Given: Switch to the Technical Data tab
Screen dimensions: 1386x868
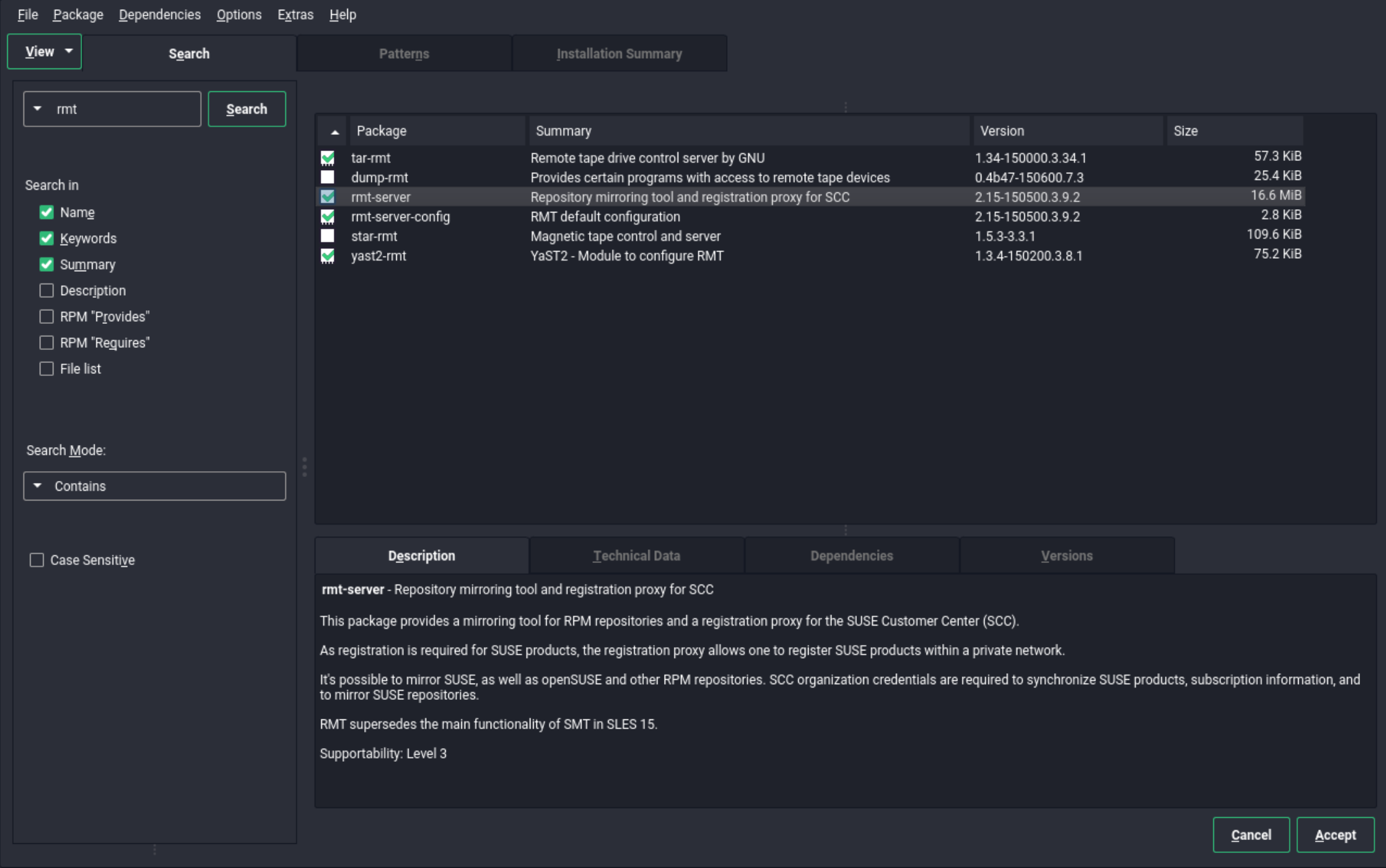Looking at the screenshot, I should 636,555.
